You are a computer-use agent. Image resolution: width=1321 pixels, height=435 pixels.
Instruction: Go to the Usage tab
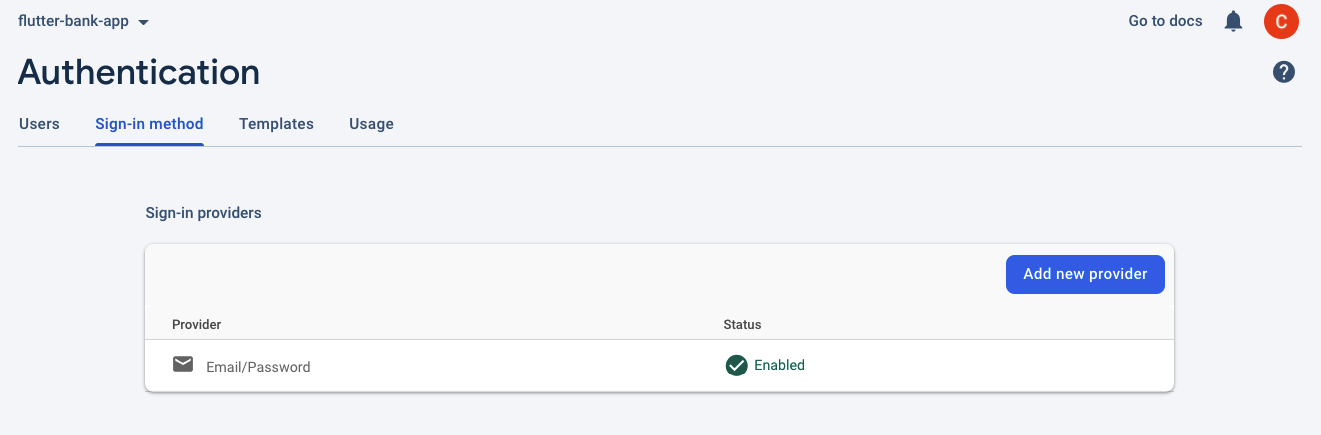pyautogui.click(x=371, y=124)
